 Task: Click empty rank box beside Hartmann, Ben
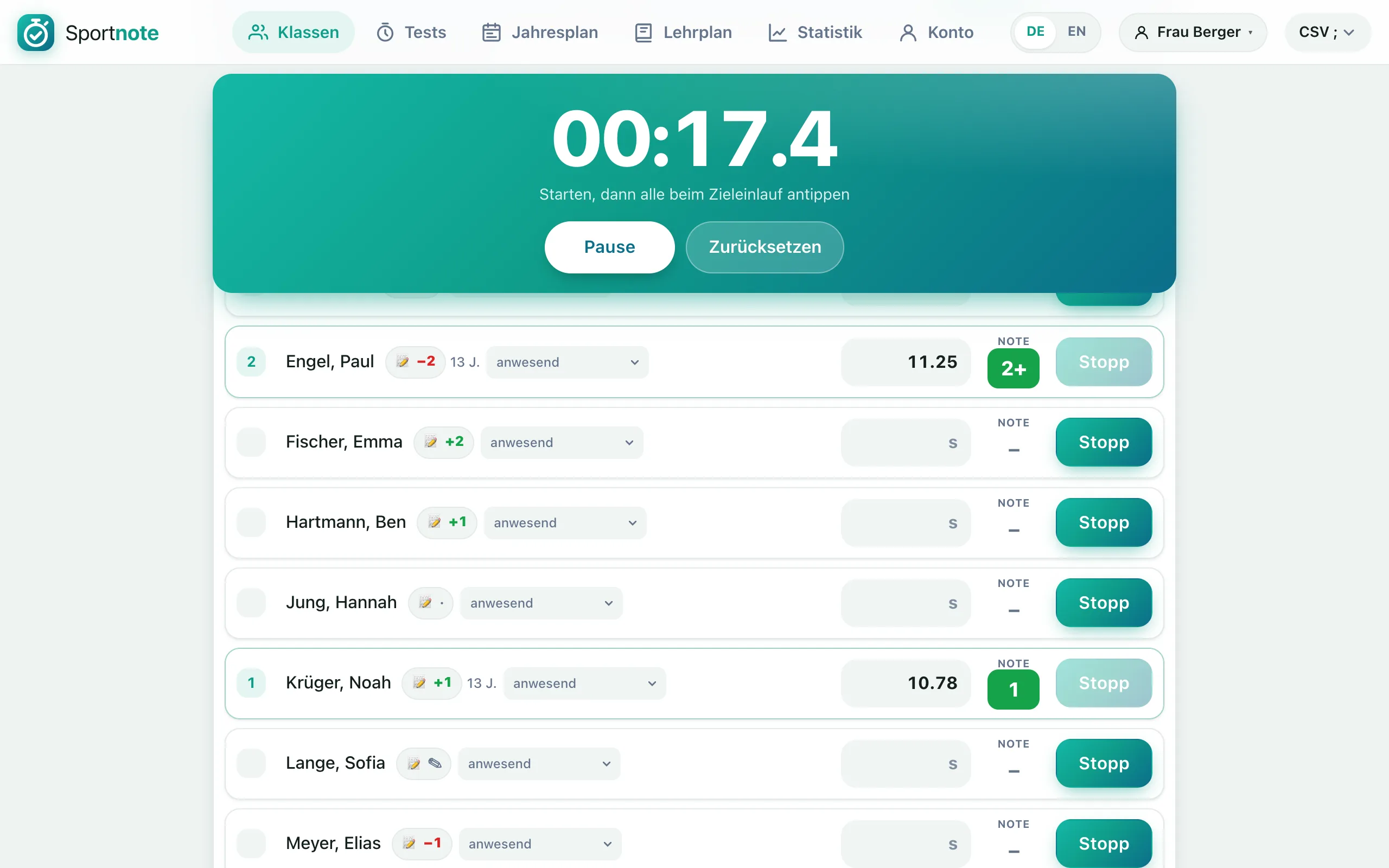251,522
